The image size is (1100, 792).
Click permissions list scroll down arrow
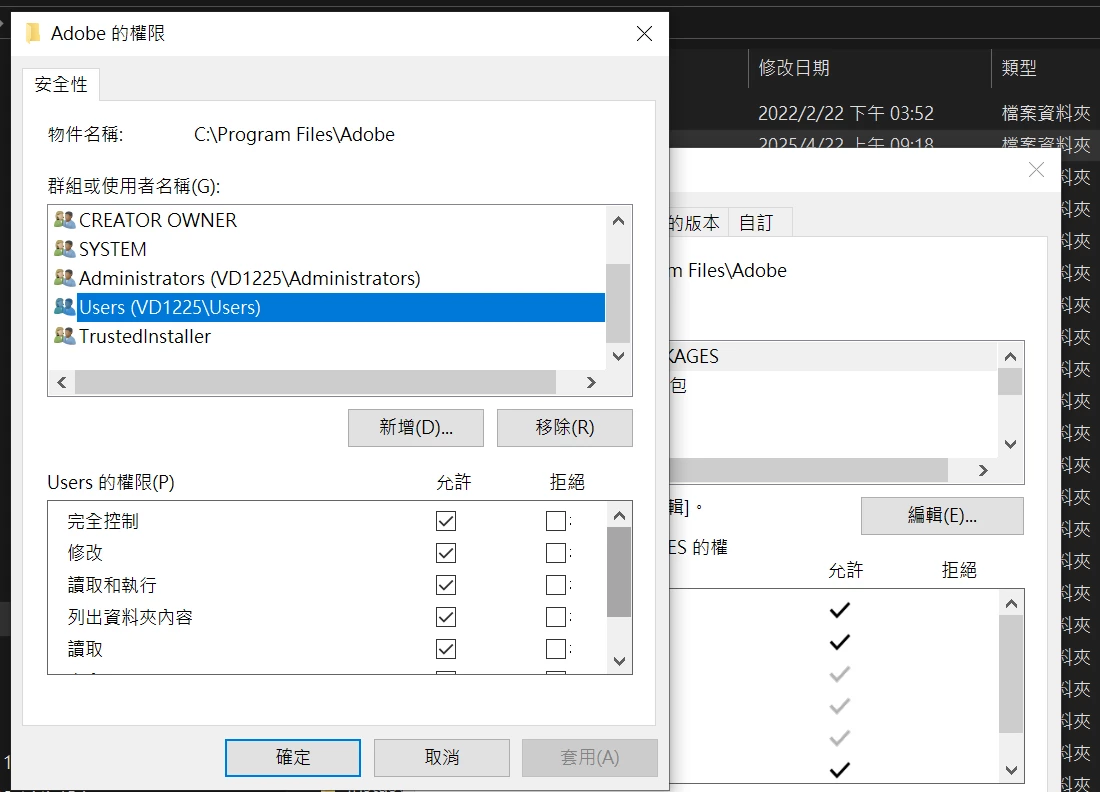(619, 661)
